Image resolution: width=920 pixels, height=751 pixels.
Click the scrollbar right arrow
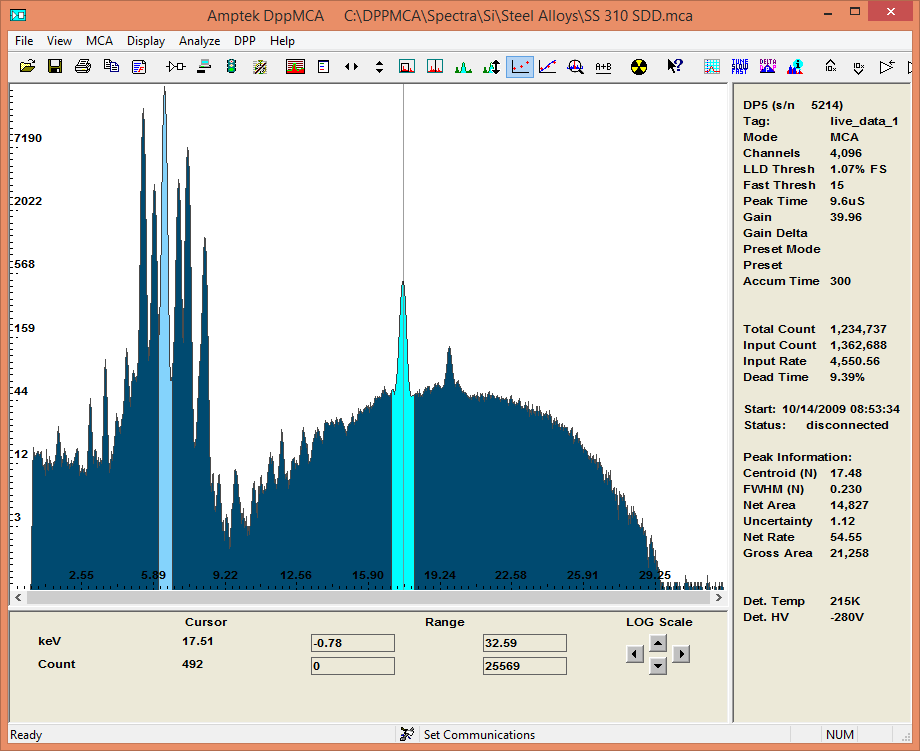[718, 597]
